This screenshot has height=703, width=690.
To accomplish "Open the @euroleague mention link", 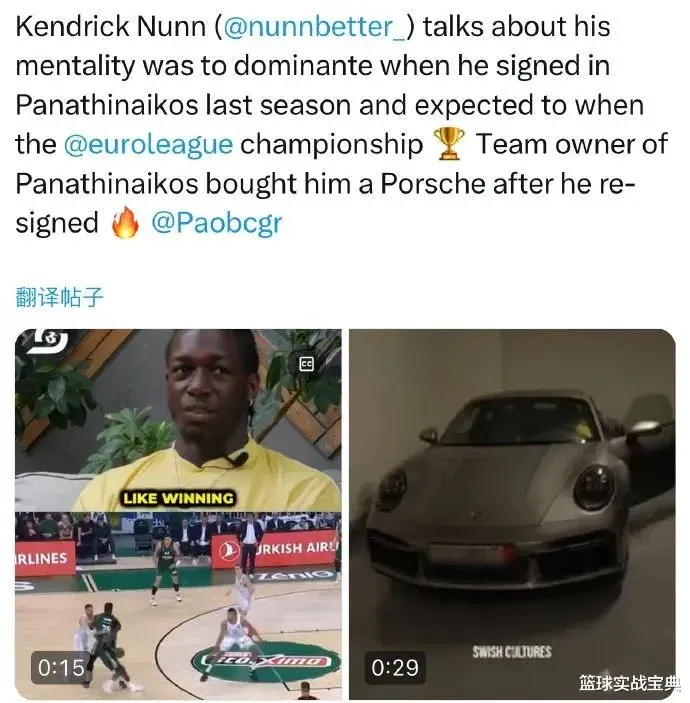I will tap(148, 145).
